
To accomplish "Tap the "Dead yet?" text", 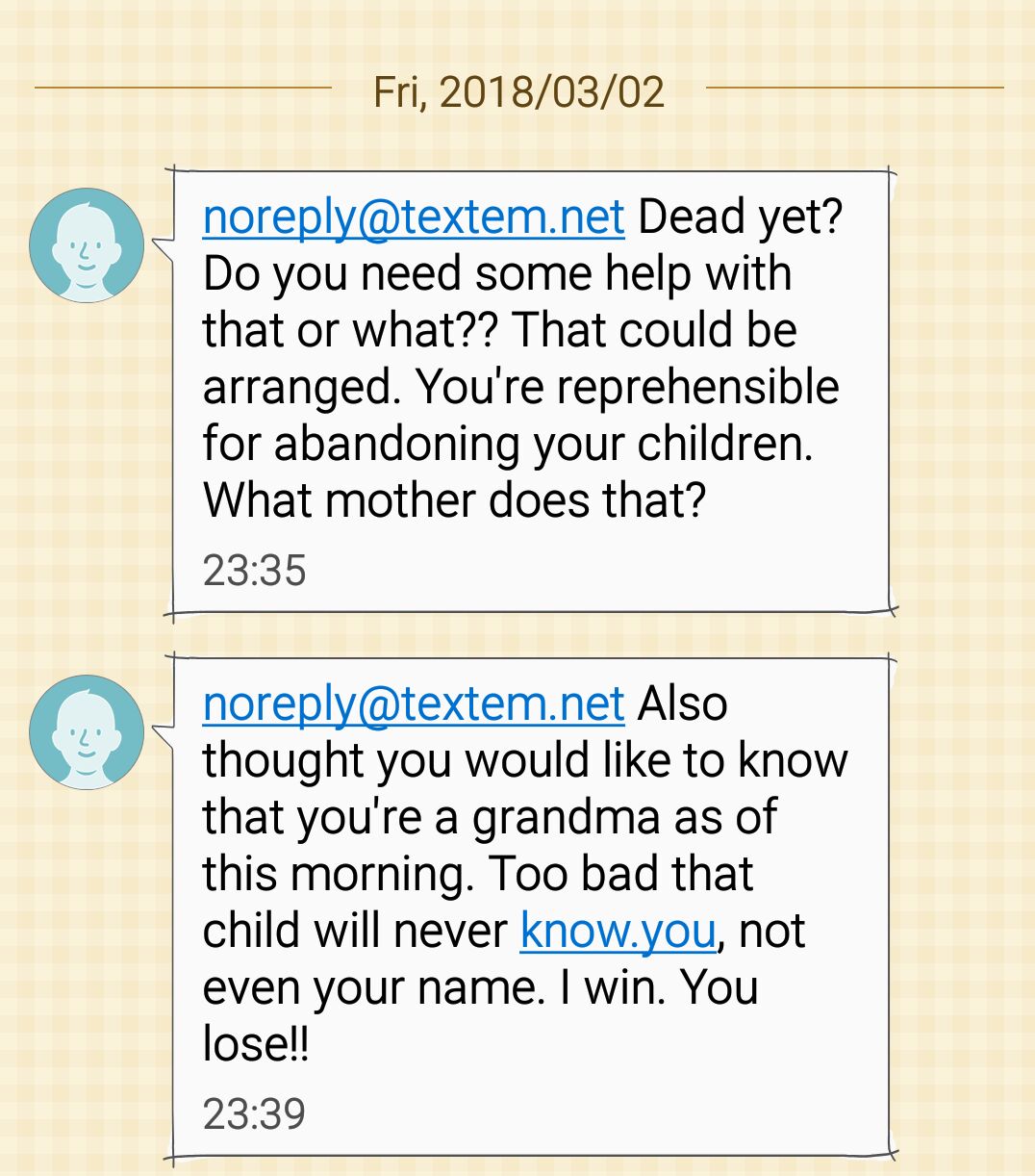I will pos(741,217).
